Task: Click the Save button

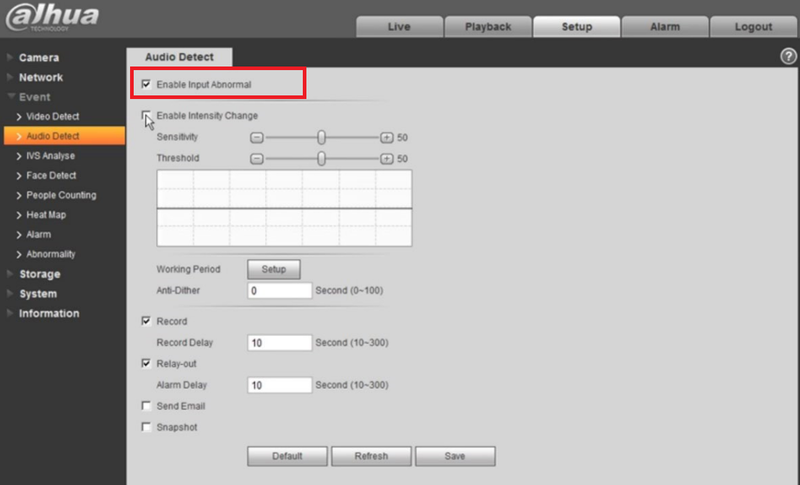Action: click(455, 456)
